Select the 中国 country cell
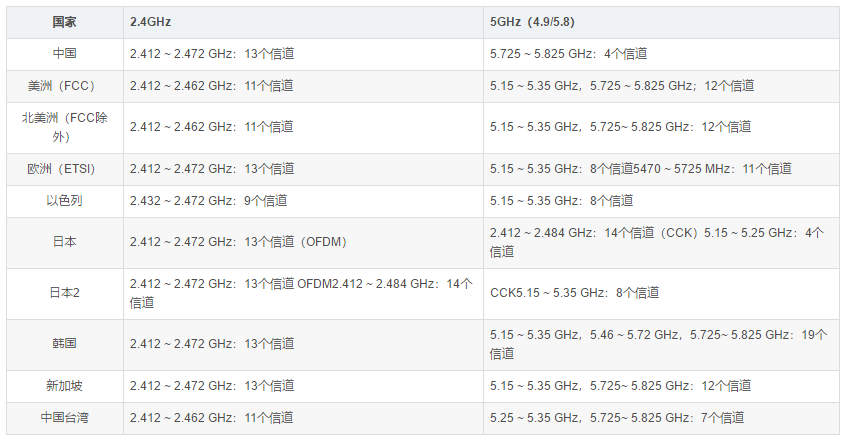Screen dimensions: 844x443 pos(65,54)
